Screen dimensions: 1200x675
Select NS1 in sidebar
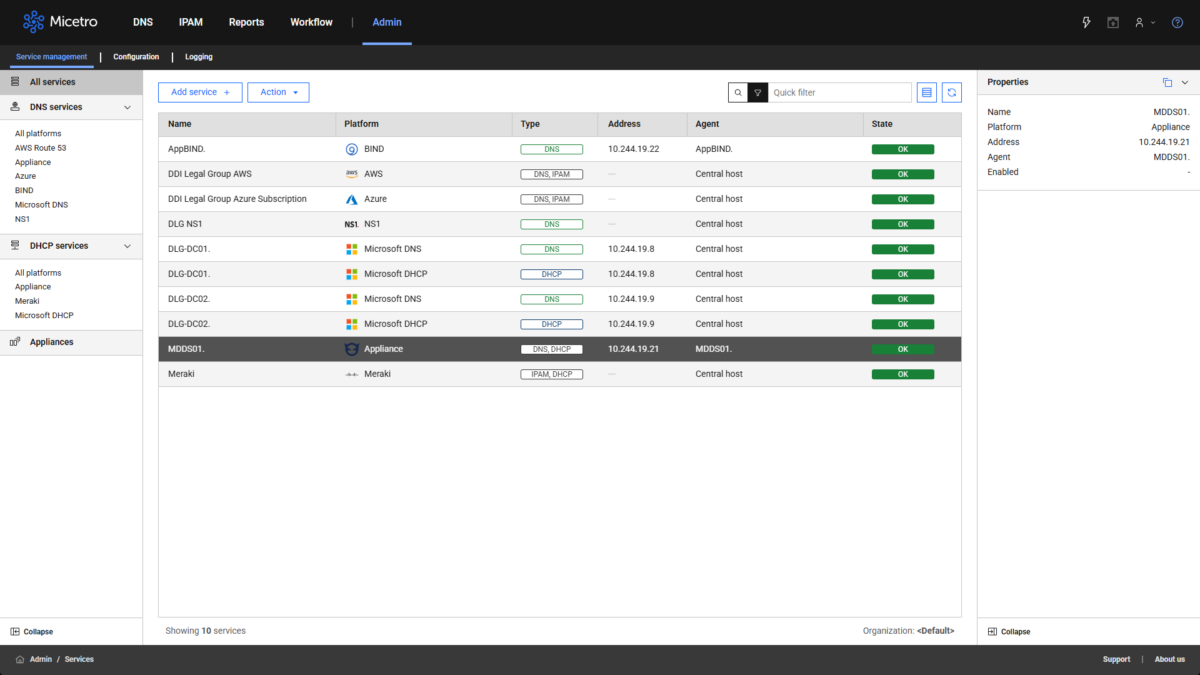point(22,218)
